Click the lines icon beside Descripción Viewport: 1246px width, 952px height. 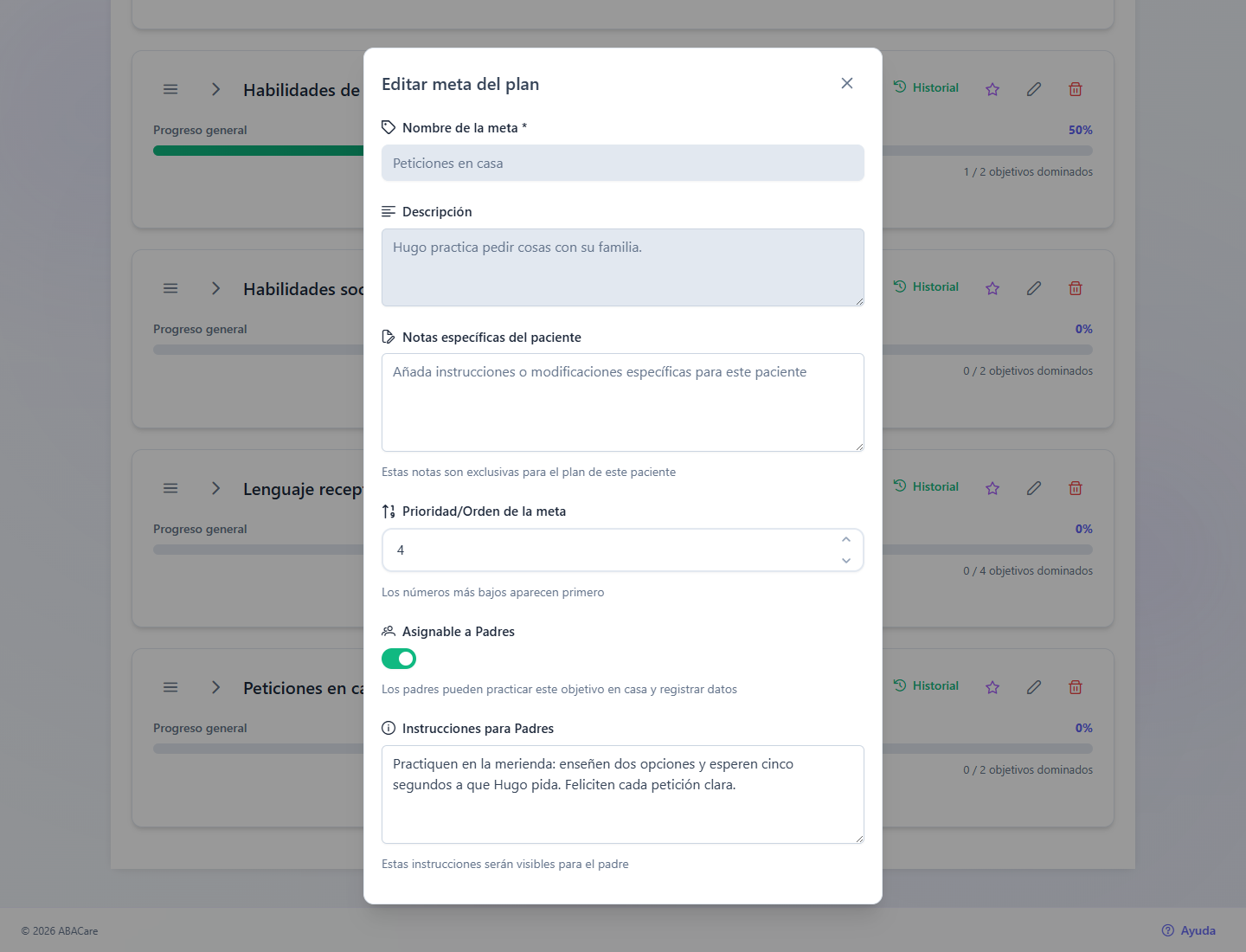point(389,211)
